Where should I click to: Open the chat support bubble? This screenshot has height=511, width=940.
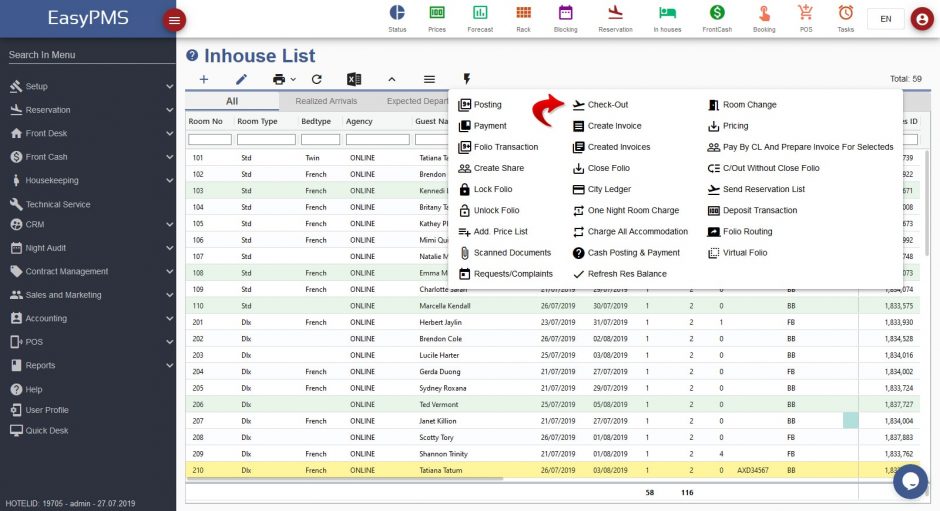click(x=910, y=481)
